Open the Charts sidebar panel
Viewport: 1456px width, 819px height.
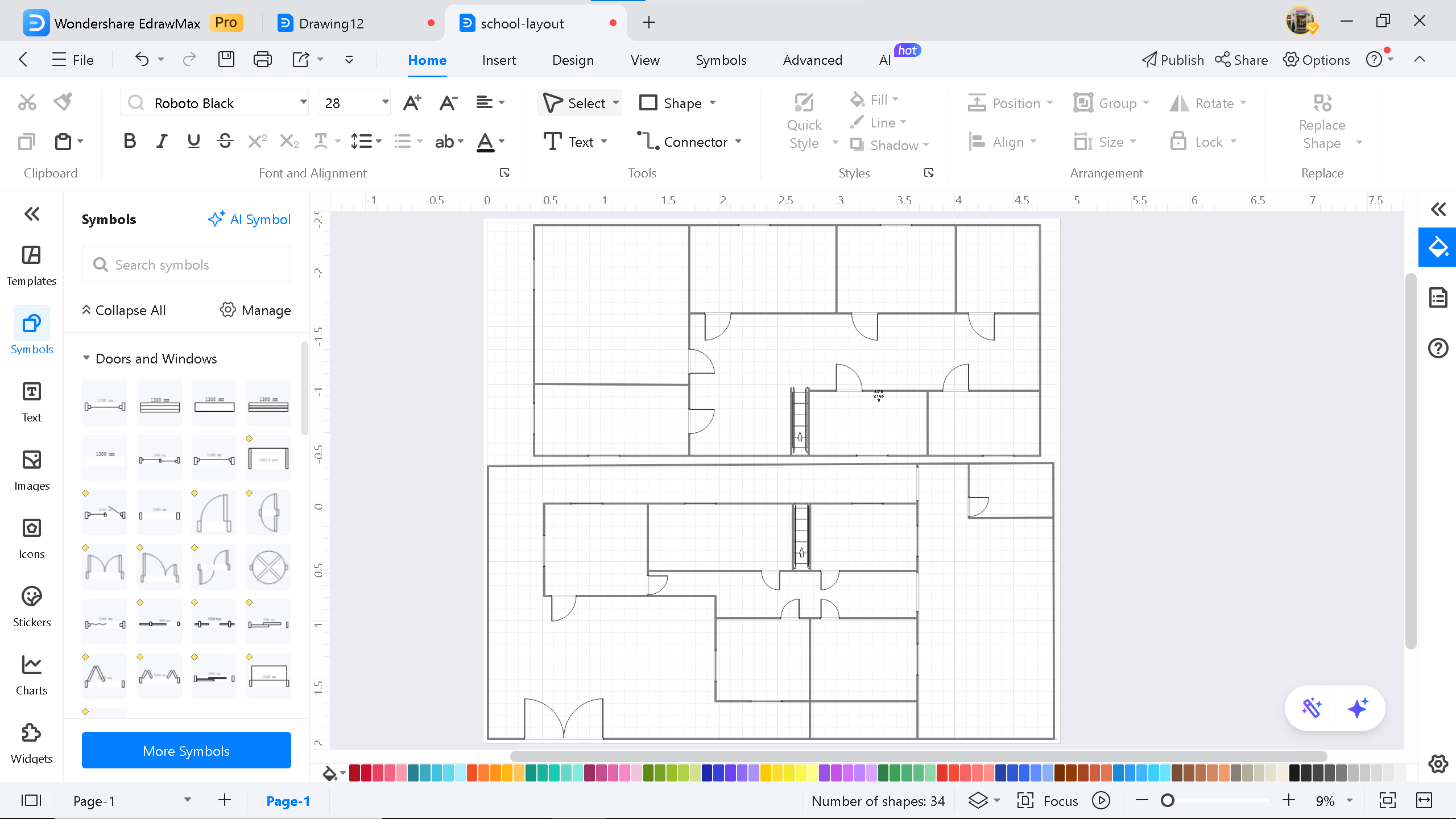[32, 675]
